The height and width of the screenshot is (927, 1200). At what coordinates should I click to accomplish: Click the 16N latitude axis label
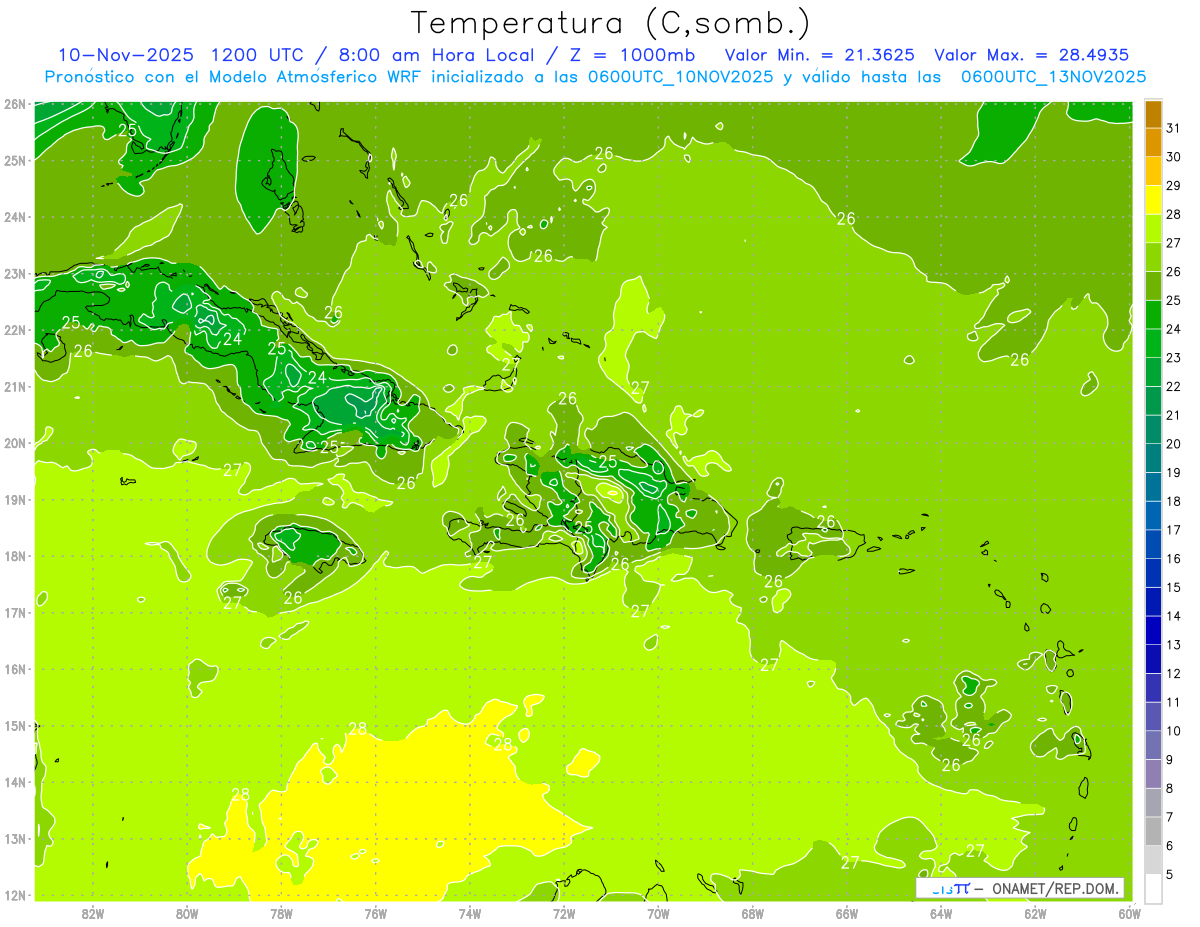point(14,669)
